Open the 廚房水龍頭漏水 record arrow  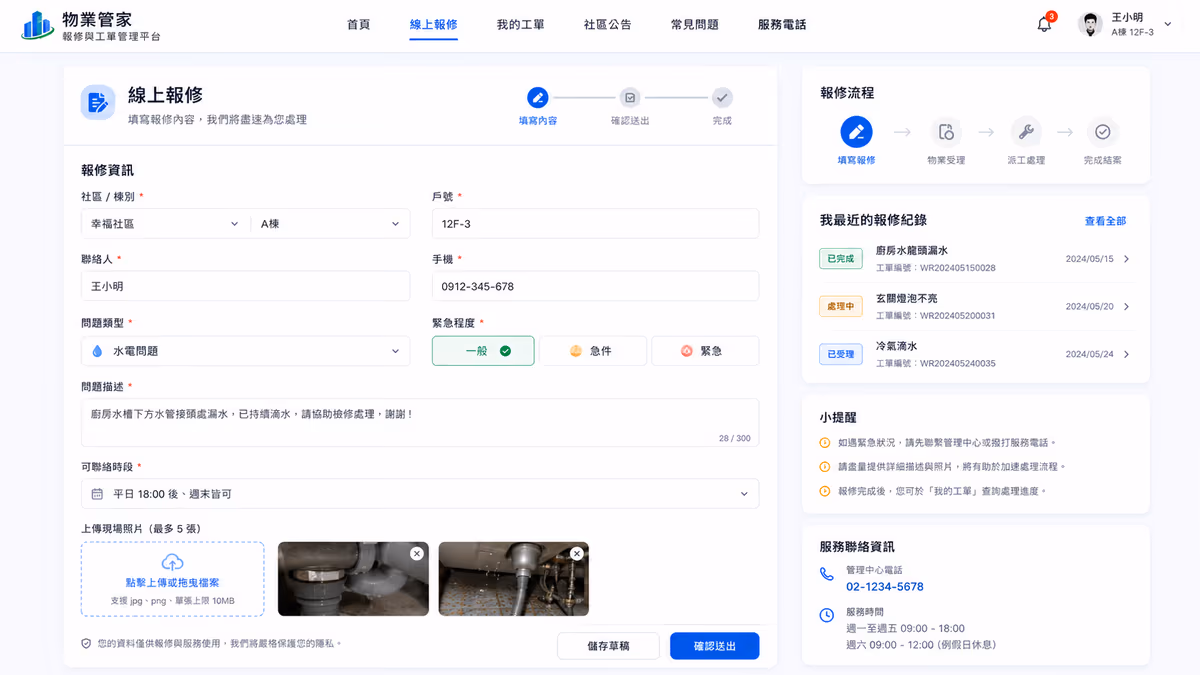pyautogui.click(x=1126, y=259)
